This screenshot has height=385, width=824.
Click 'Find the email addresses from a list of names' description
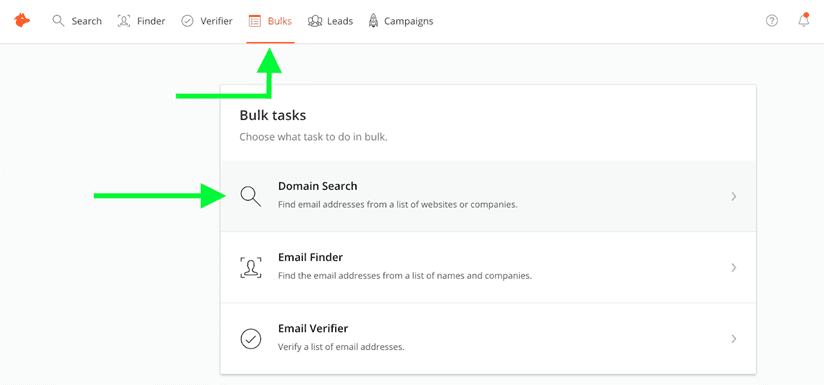[405, 276]
